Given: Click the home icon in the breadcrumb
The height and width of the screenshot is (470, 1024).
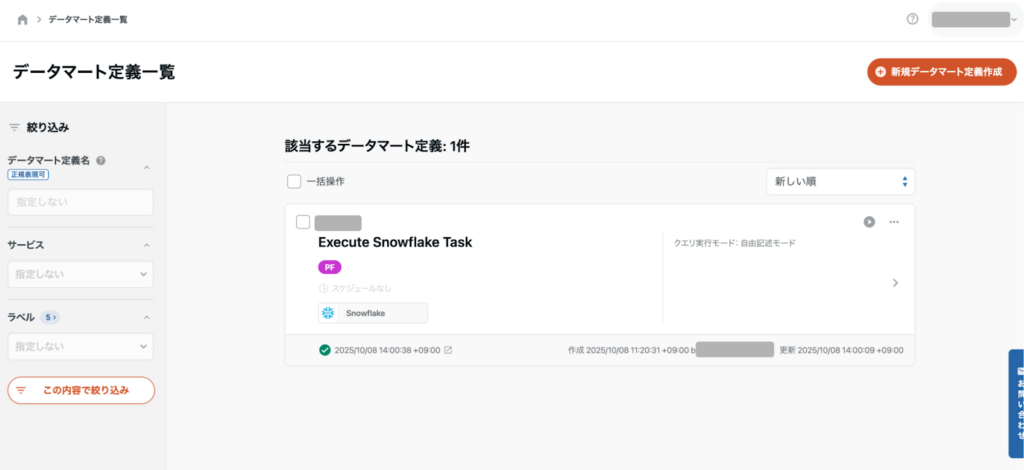Looking at the screenshot, I should tap(23, 20).
